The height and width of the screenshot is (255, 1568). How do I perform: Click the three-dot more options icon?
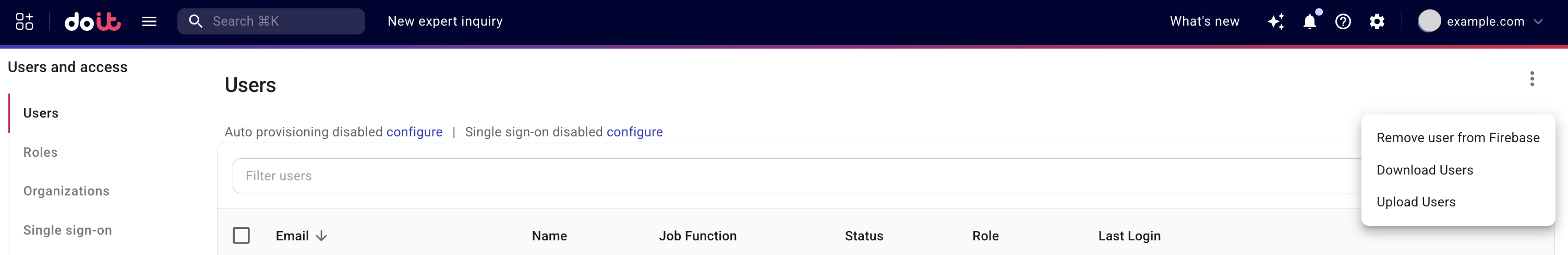[x=1531, y=79]
